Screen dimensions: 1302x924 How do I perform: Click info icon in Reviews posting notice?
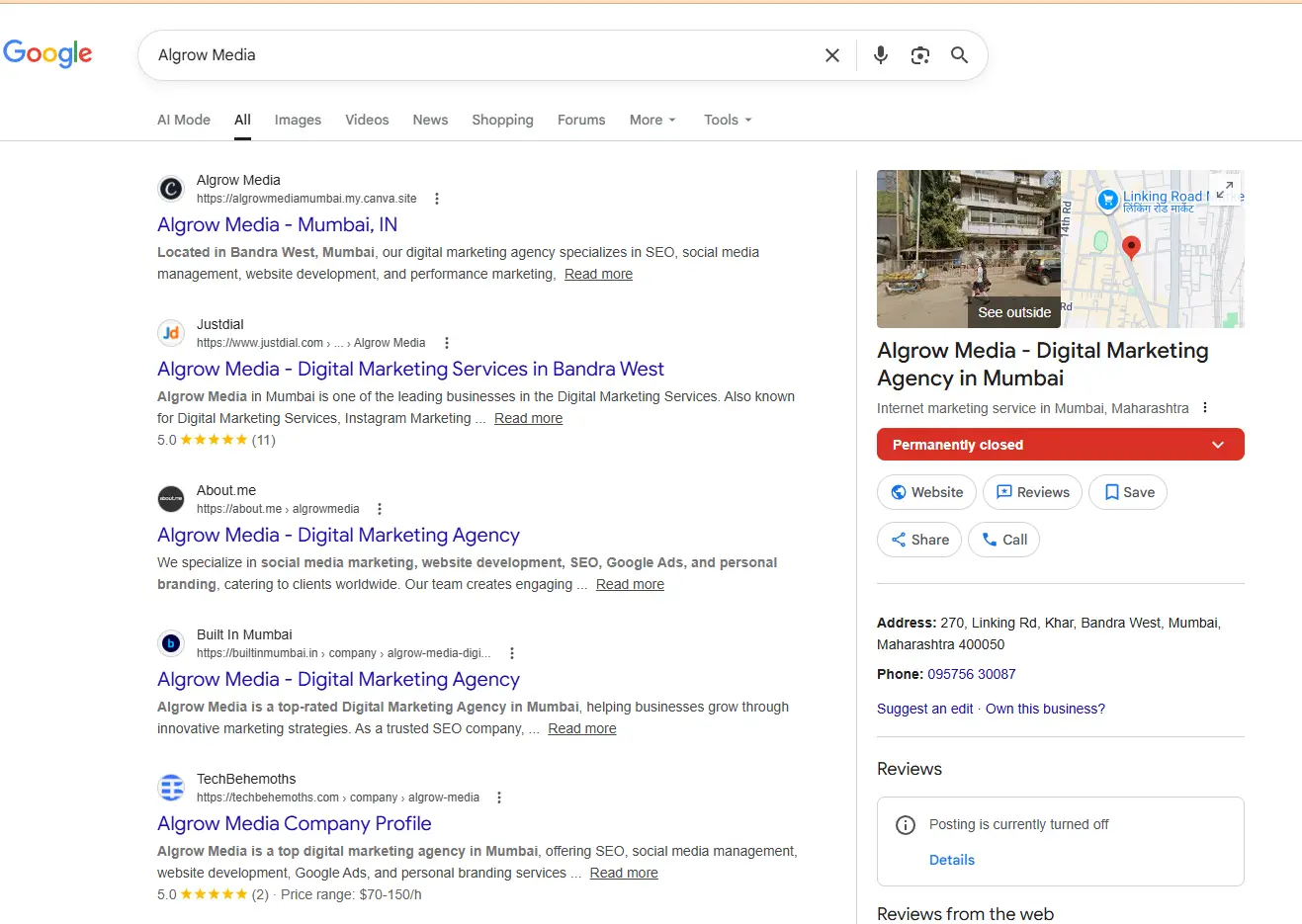coord(905,825)
